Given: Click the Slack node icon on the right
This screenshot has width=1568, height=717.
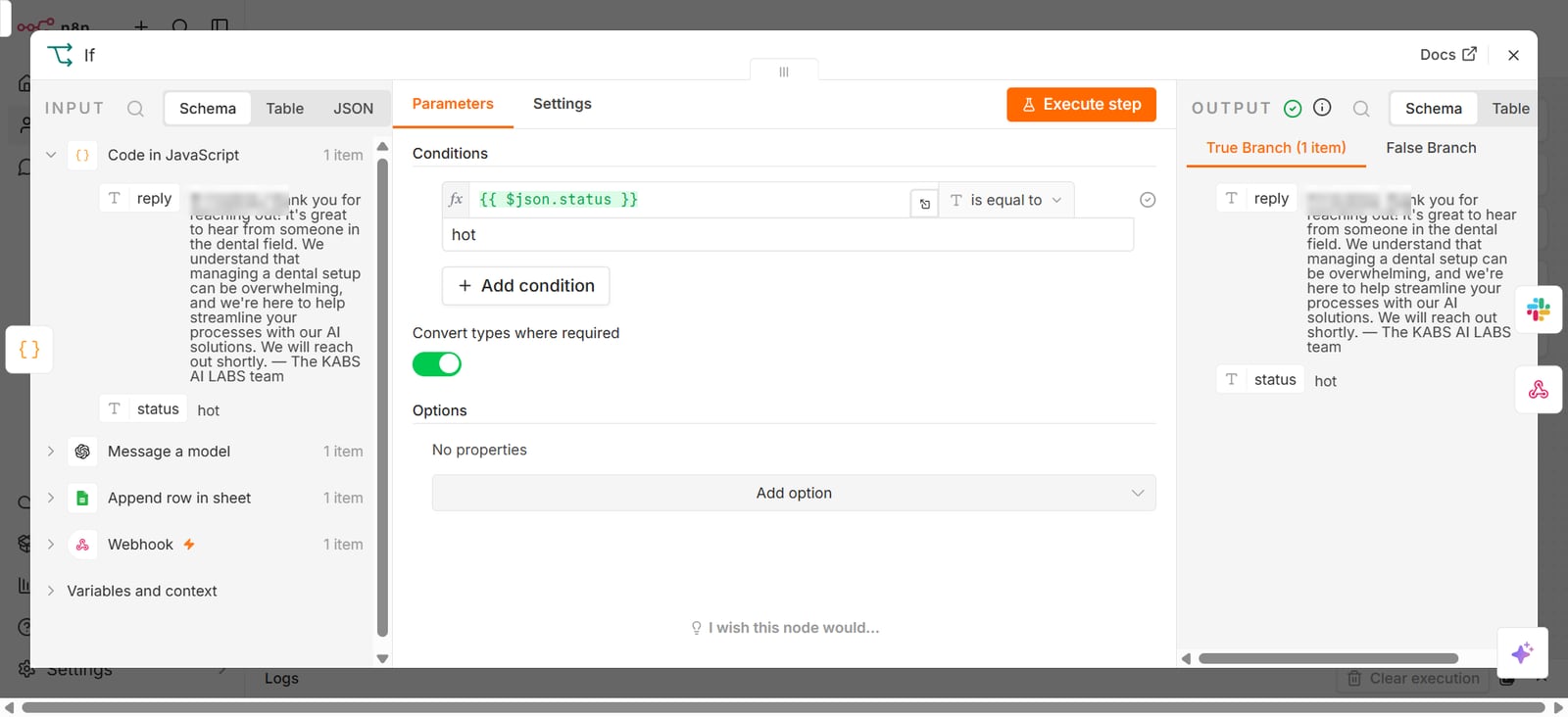Looking at the screenshot, I should 1539,311.
